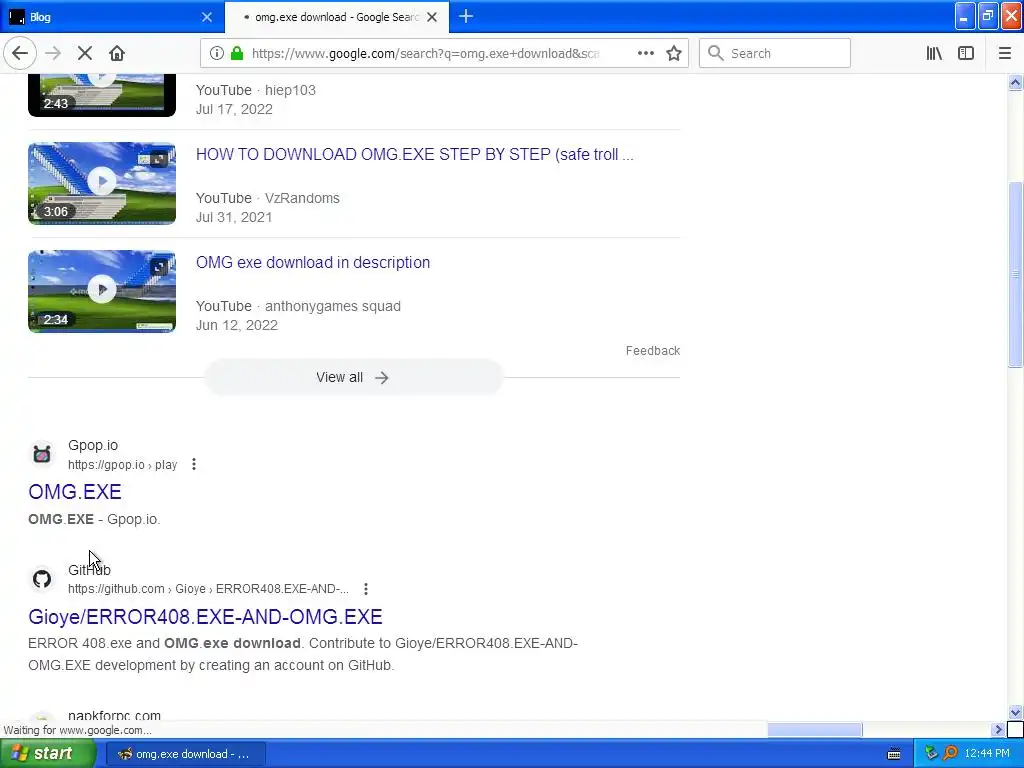Click the vertical scrollbar thumb
The height and width of the screenshot is (768, 1024).
pyautogui.click(x=1016, y=274)
